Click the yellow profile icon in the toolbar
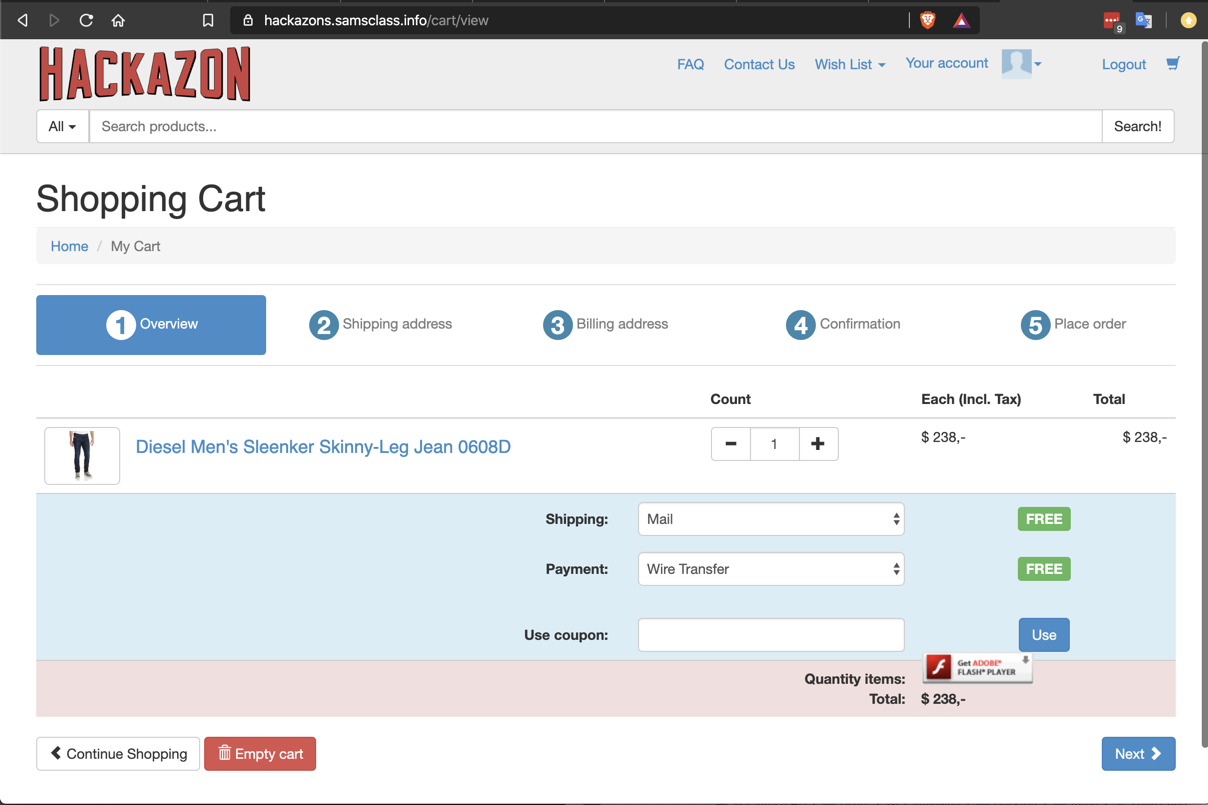This screenshot has height=805, width=1208. 1188,20
